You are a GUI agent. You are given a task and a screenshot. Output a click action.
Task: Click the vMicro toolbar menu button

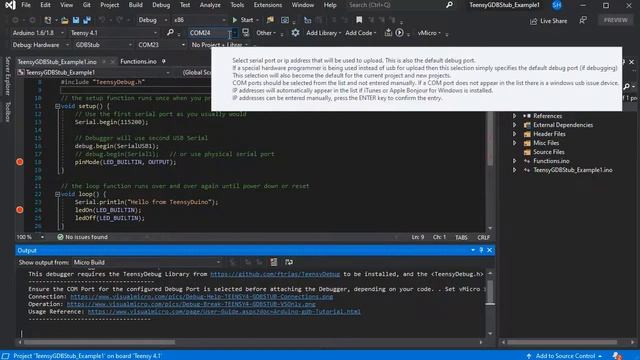429,33
